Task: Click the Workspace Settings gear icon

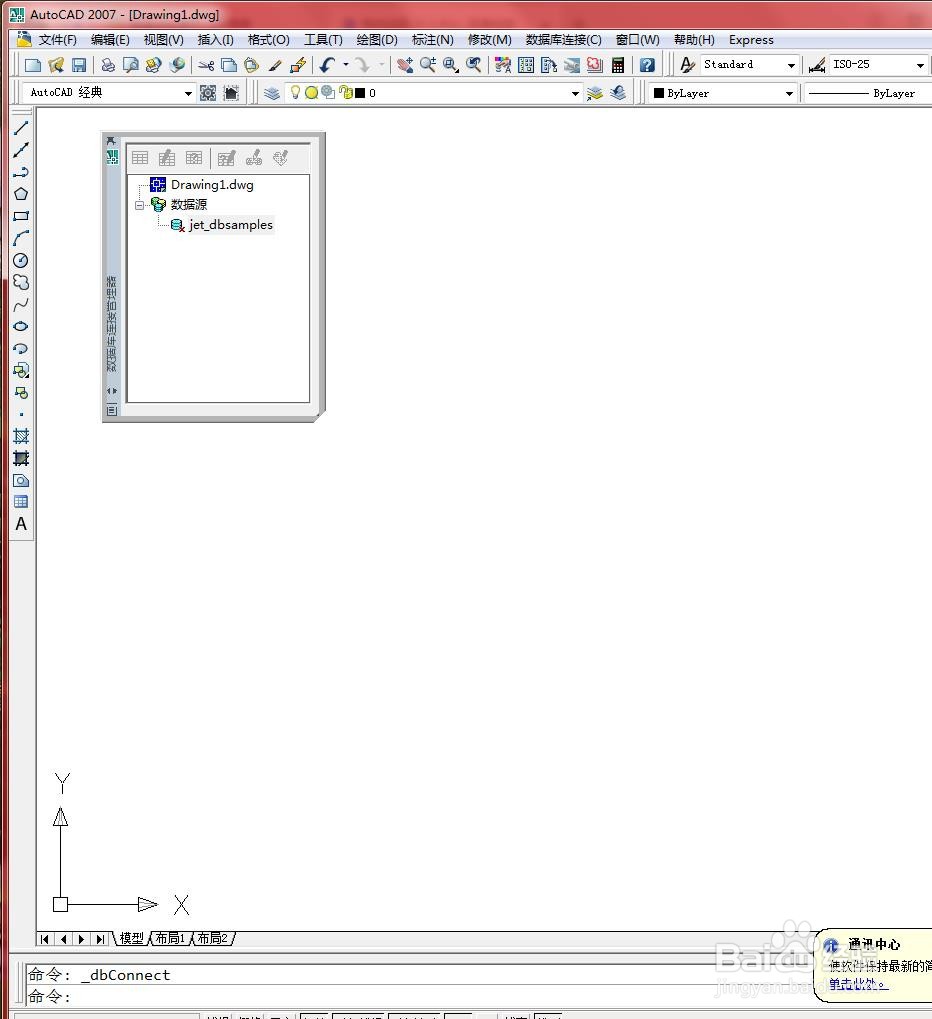Action: point(208,93)
